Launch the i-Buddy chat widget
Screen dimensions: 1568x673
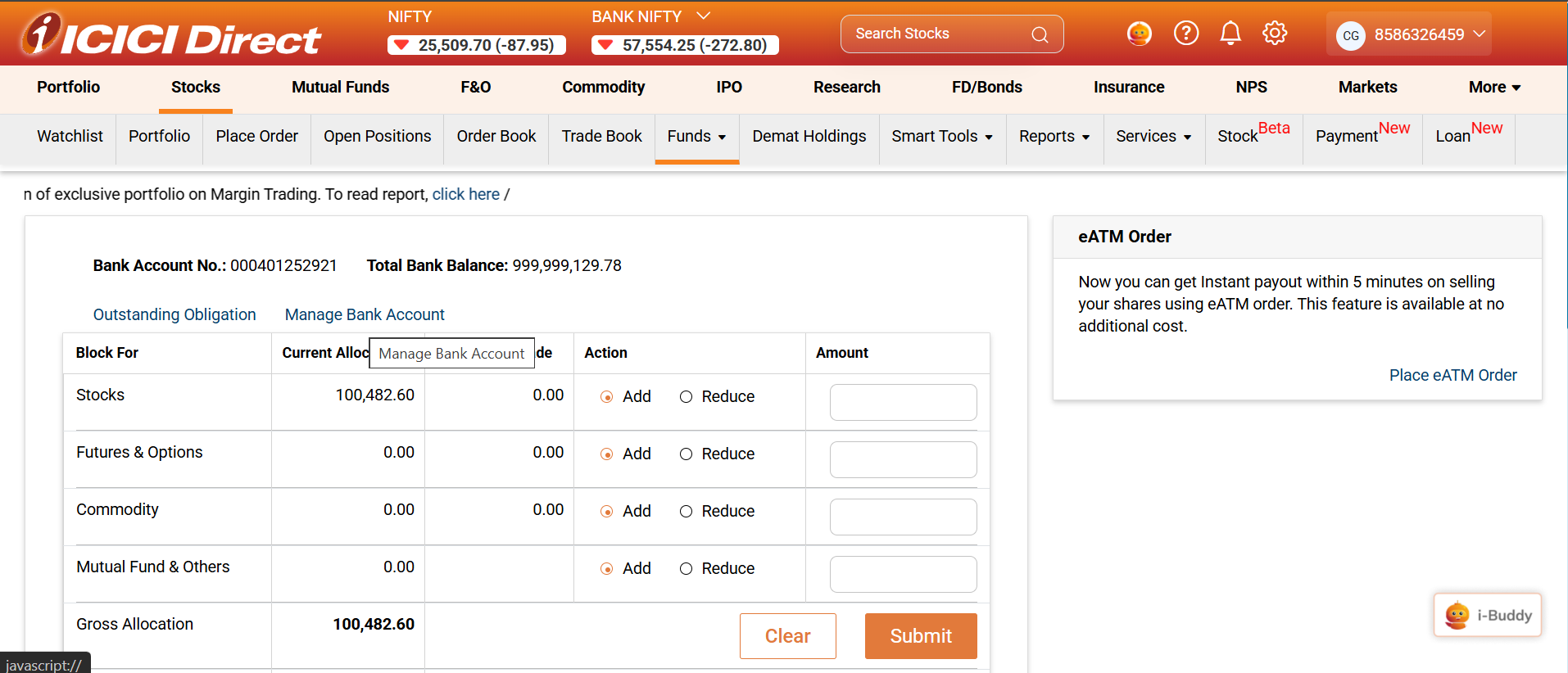click(x=1487, y=615)
